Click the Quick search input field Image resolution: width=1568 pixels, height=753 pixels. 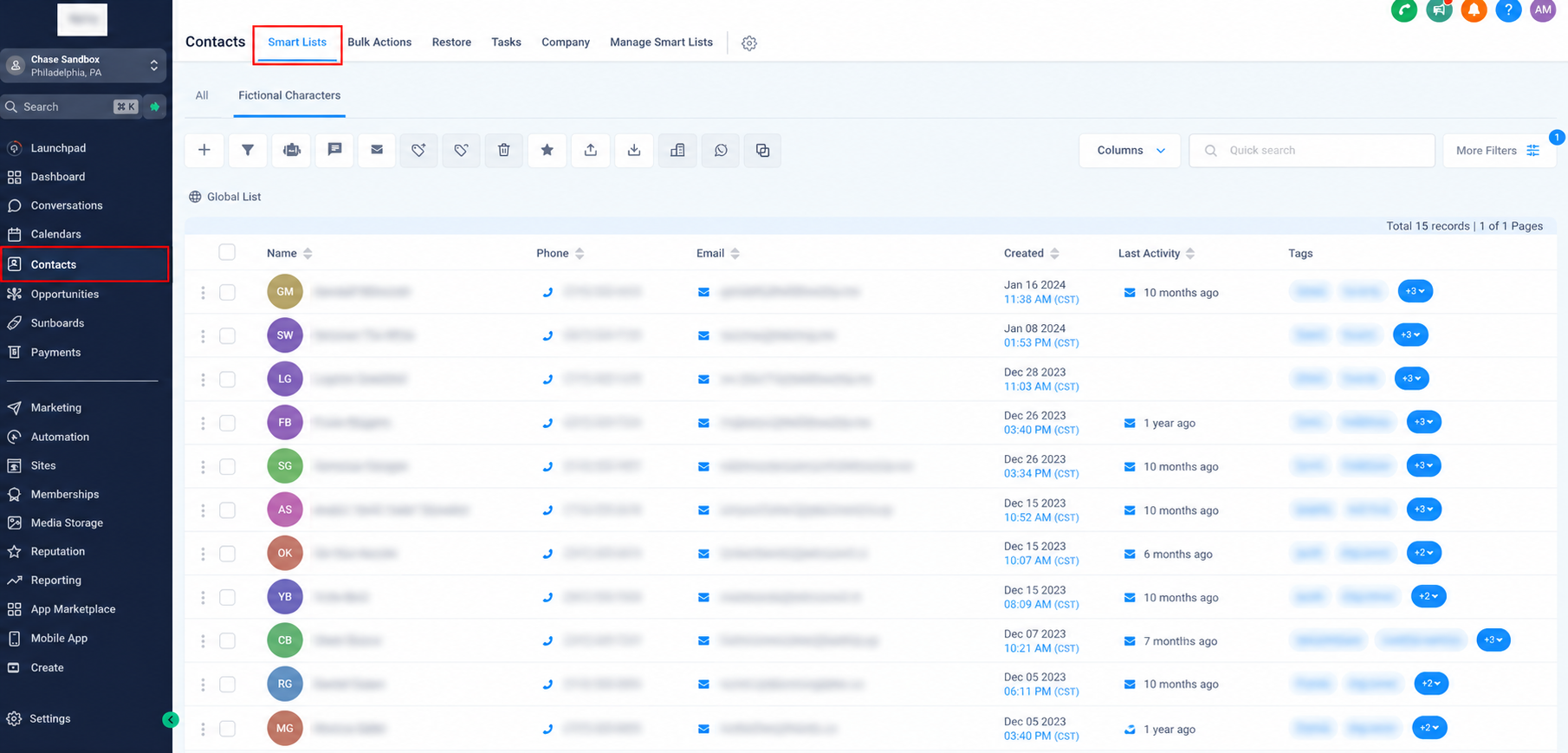(x=1312, y=150)
